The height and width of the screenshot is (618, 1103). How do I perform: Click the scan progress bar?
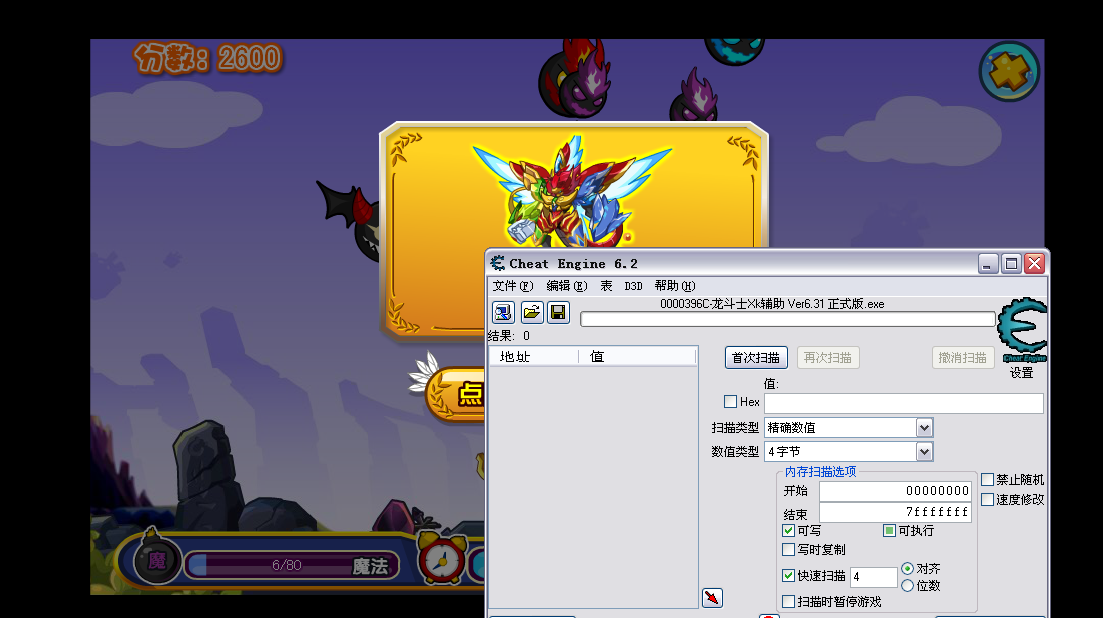point(787,319)
